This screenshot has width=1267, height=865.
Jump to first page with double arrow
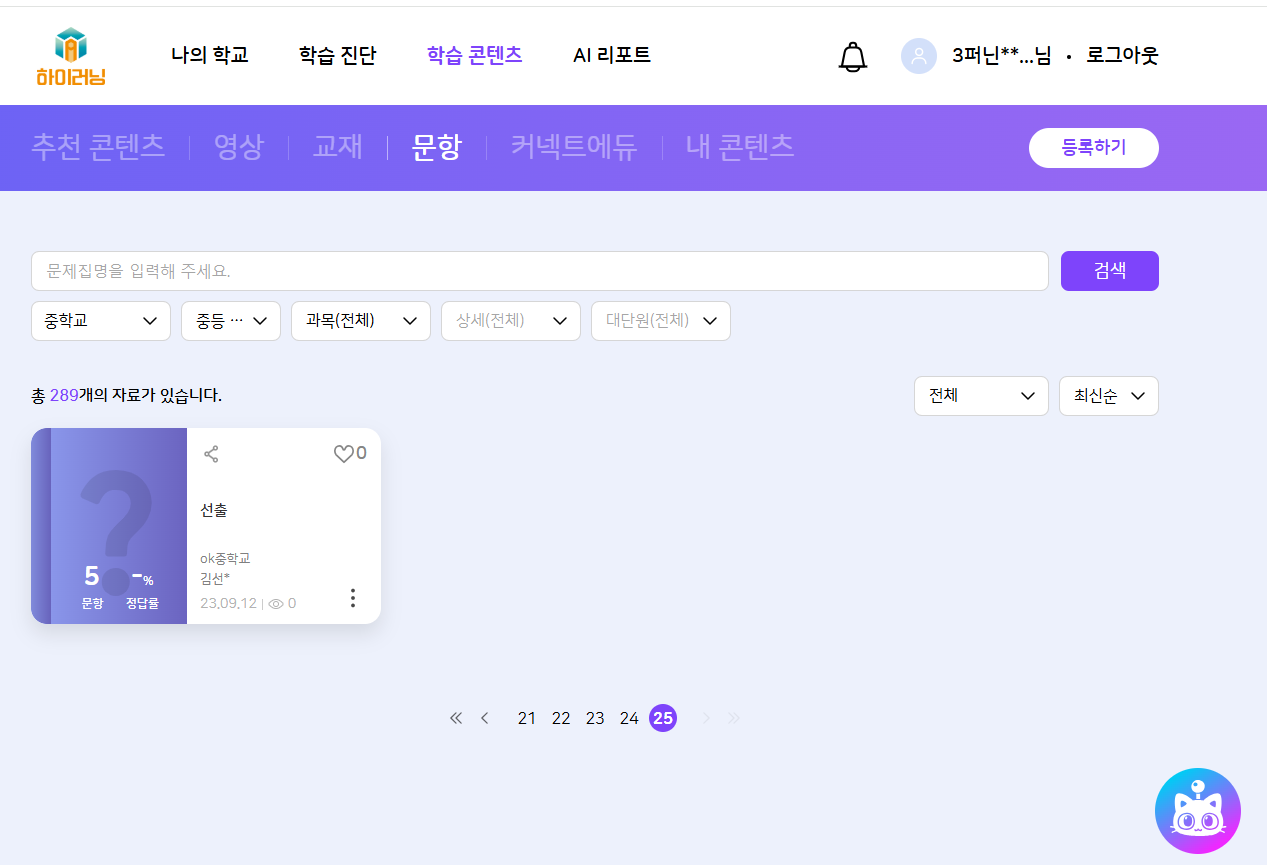click(x=456, y=718)
